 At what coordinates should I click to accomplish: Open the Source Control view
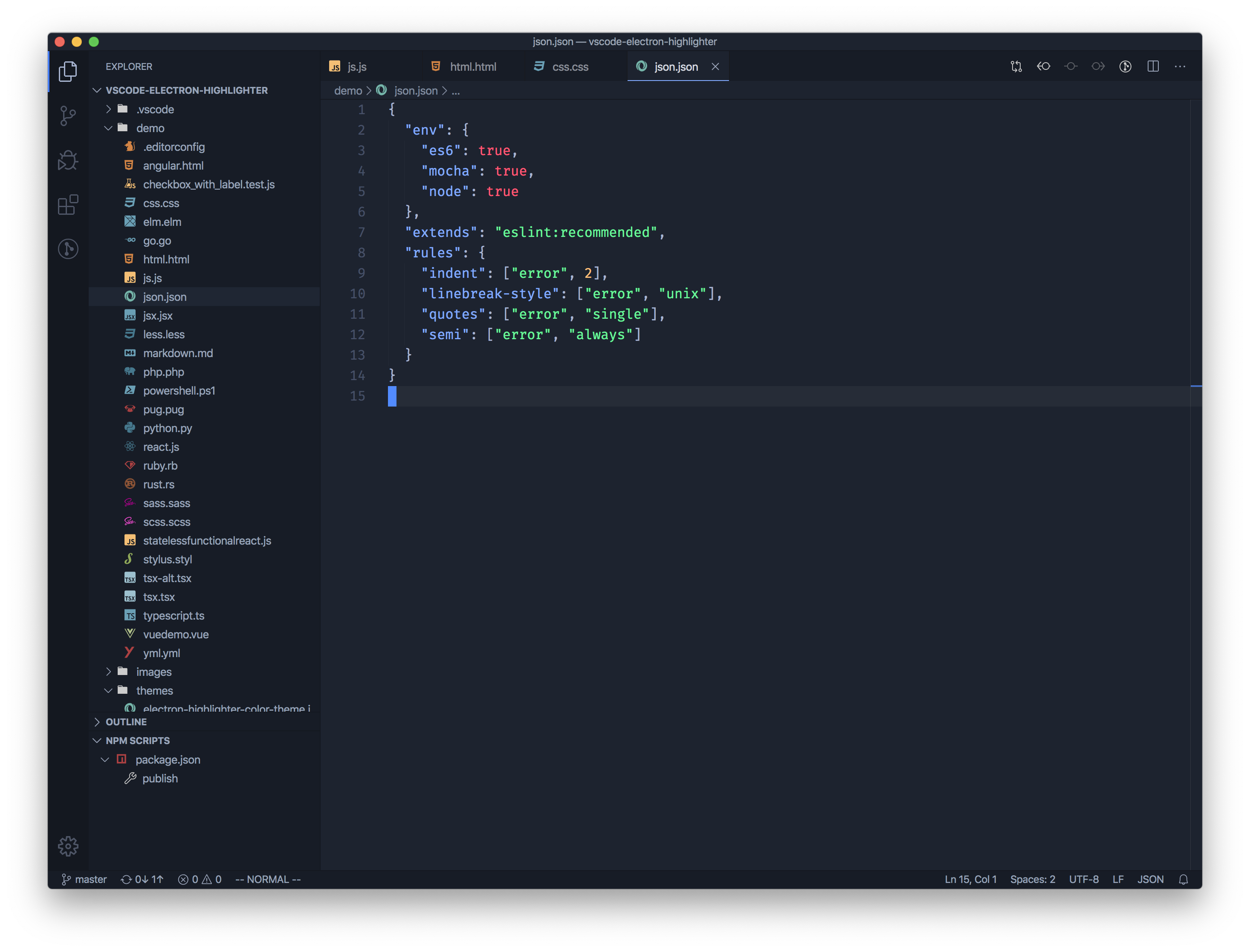(68, 115)
